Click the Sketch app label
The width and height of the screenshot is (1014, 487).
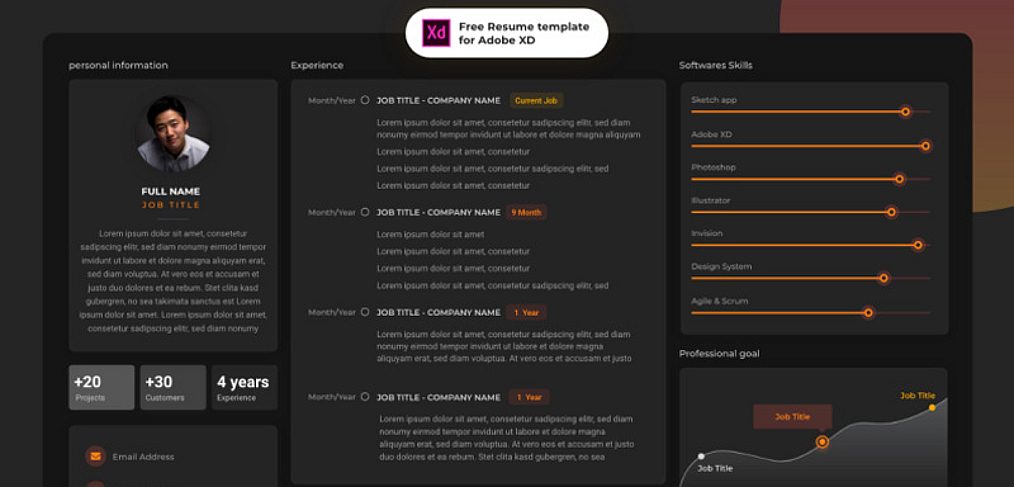(714, 100)
